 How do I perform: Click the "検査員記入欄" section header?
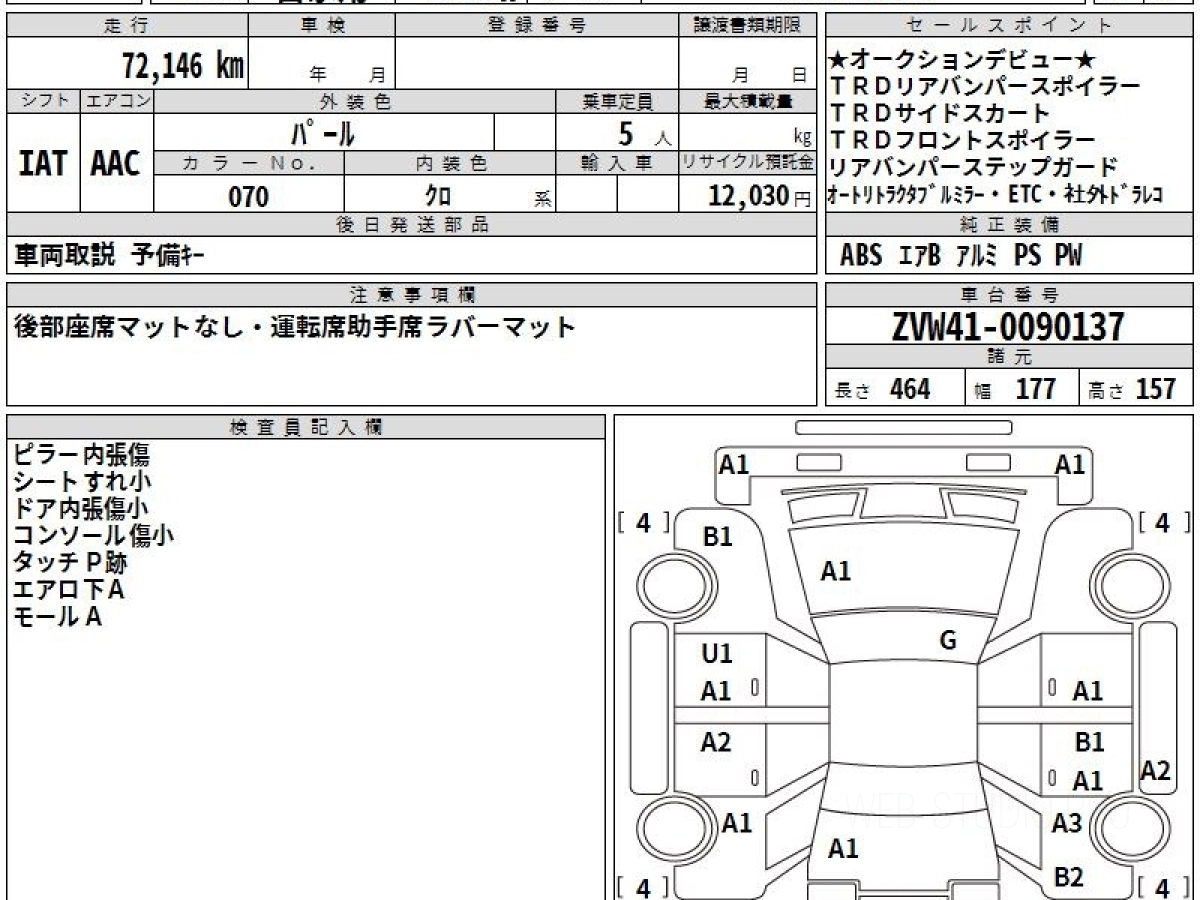(306, 426)
